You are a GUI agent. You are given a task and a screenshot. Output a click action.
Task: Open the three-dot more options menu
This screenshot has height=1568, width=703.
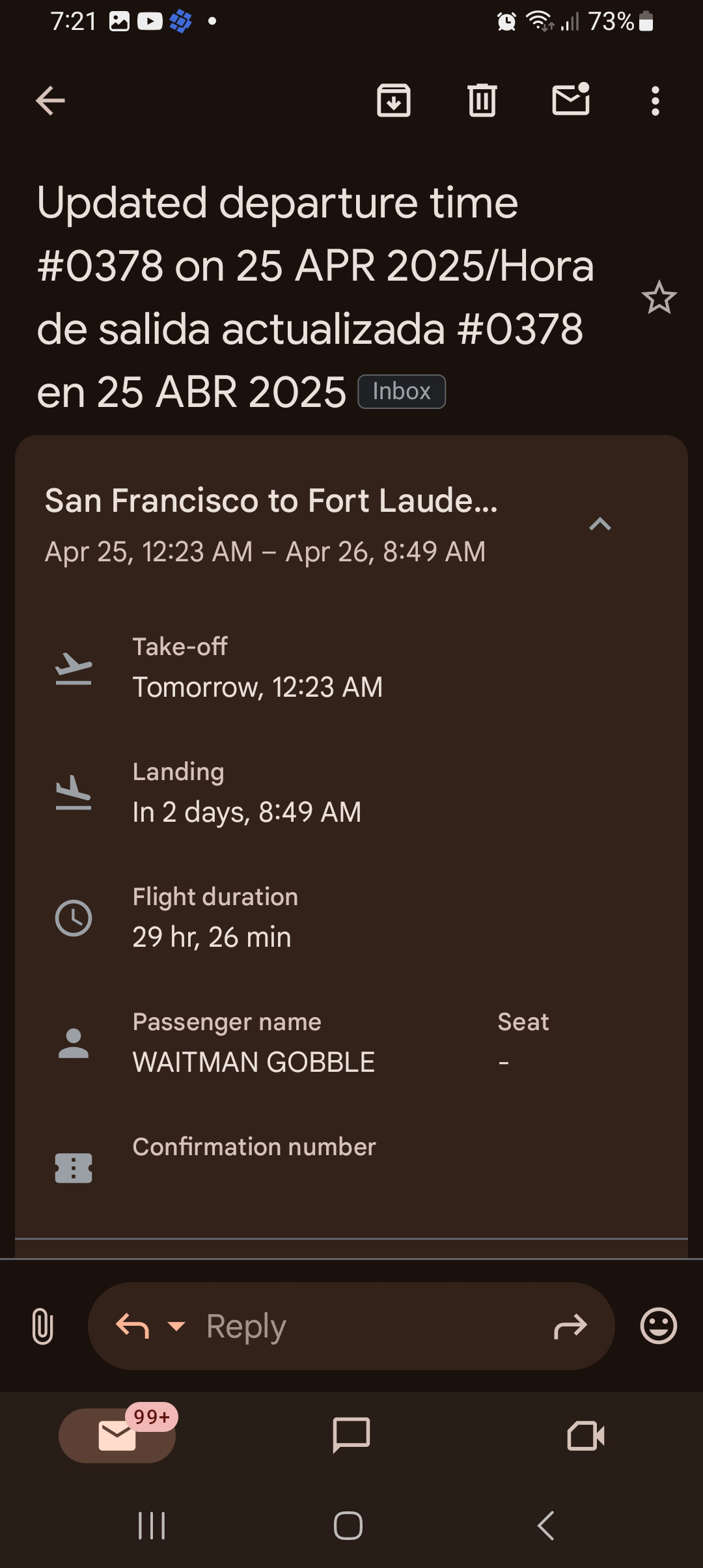pyautogui.click(x=655, y=101)
